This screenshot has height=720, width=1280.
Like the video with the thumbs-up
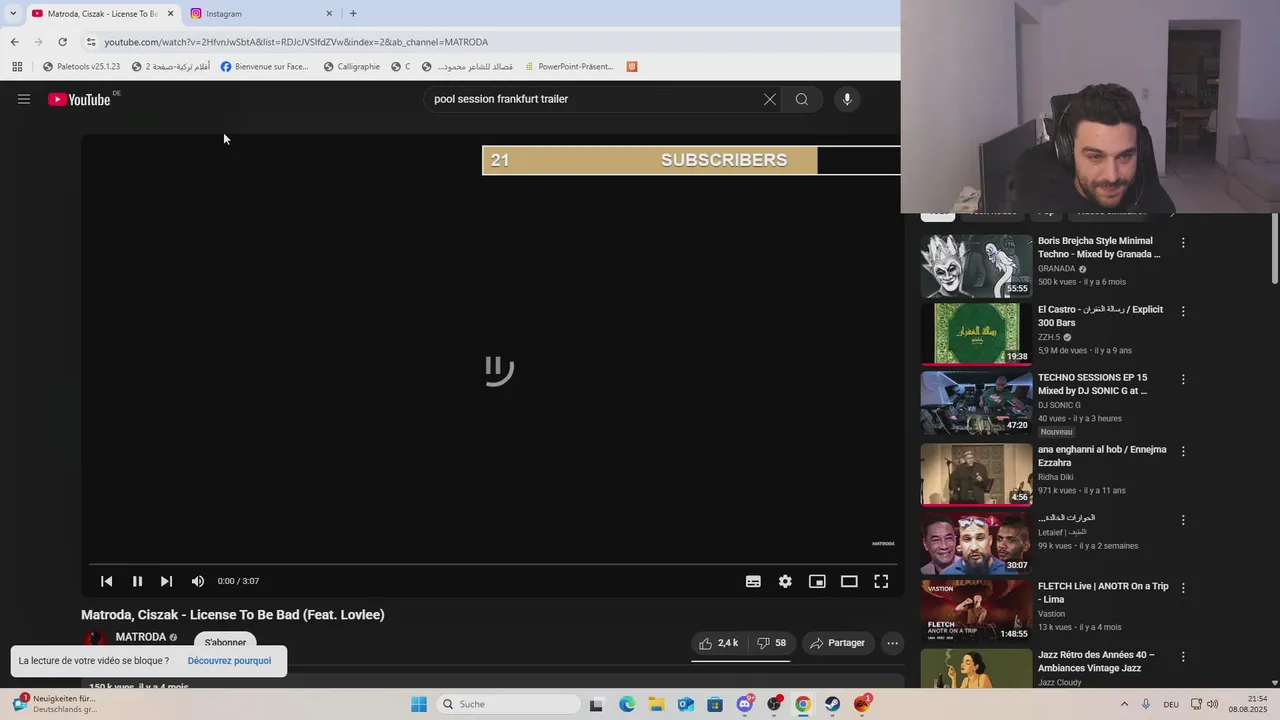719,643
